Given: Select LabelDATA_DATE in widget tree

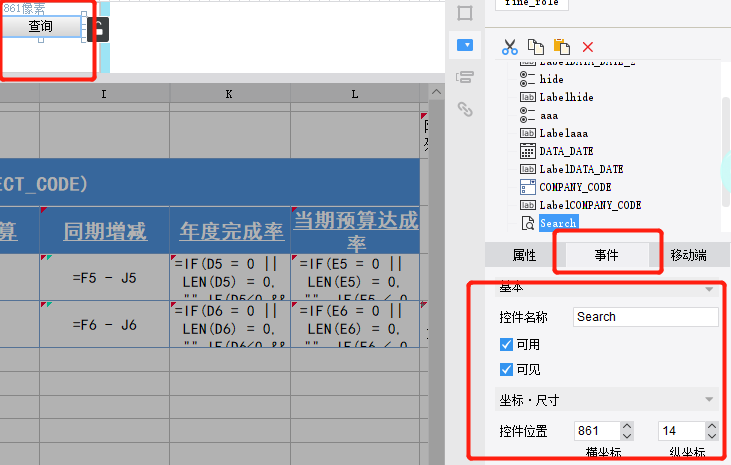Looking at the screenshot, I should click(x=581, y=169).
